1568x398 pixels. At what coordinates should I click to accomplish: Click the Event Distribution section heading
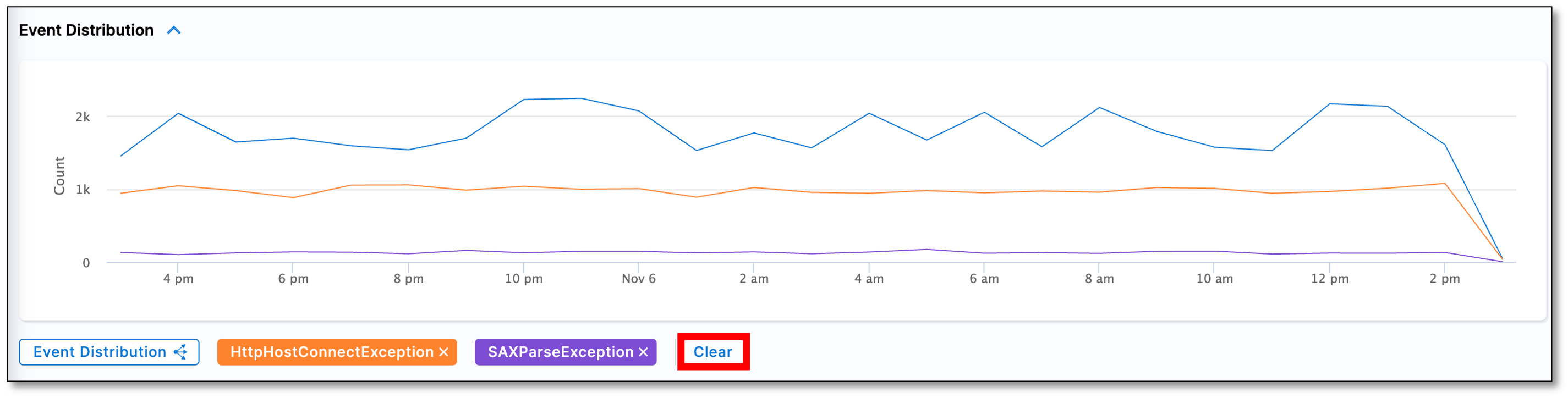click(x=86, y=30)
